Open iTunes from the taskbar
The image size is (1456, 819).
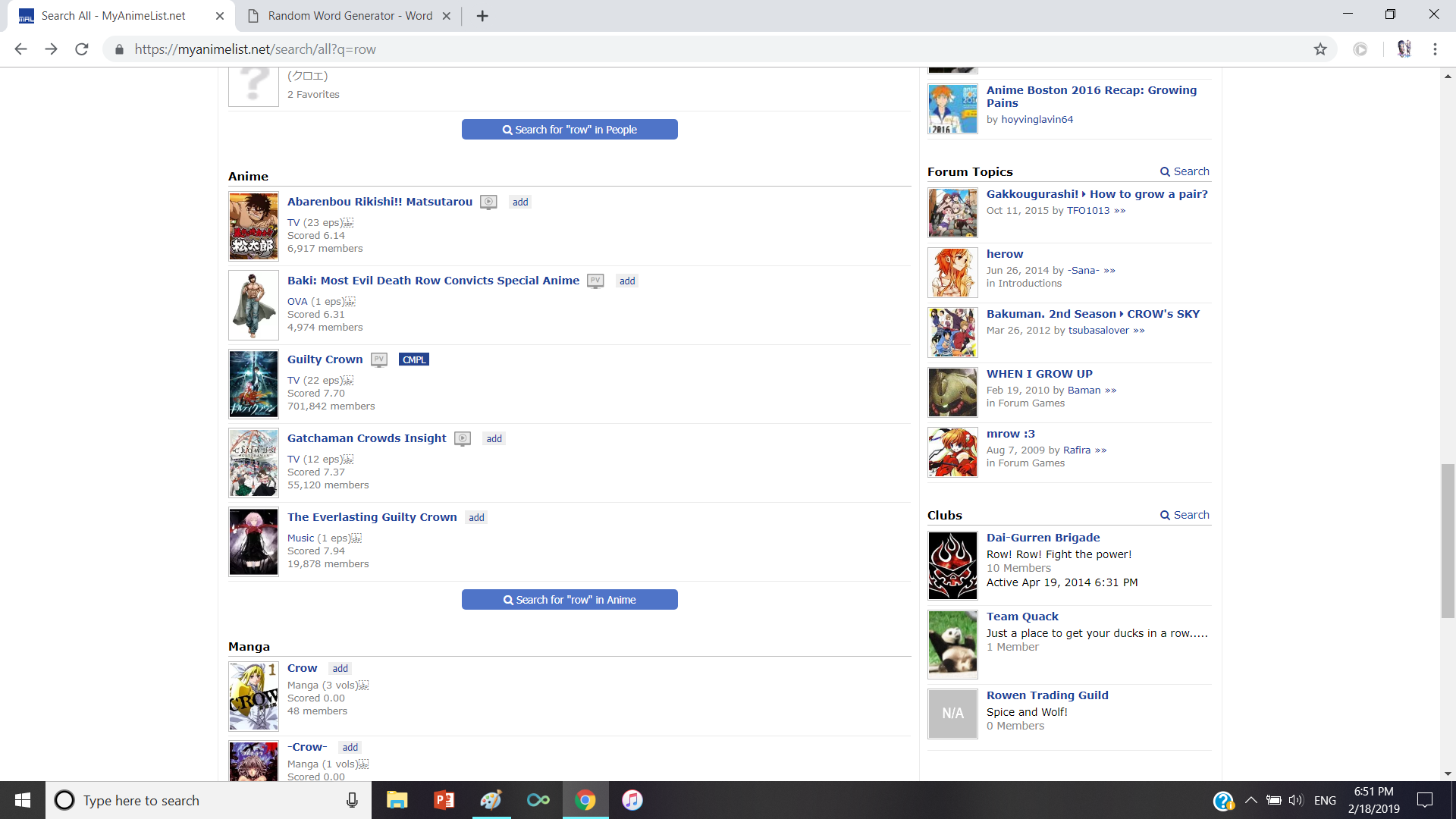tap(632, 800)
